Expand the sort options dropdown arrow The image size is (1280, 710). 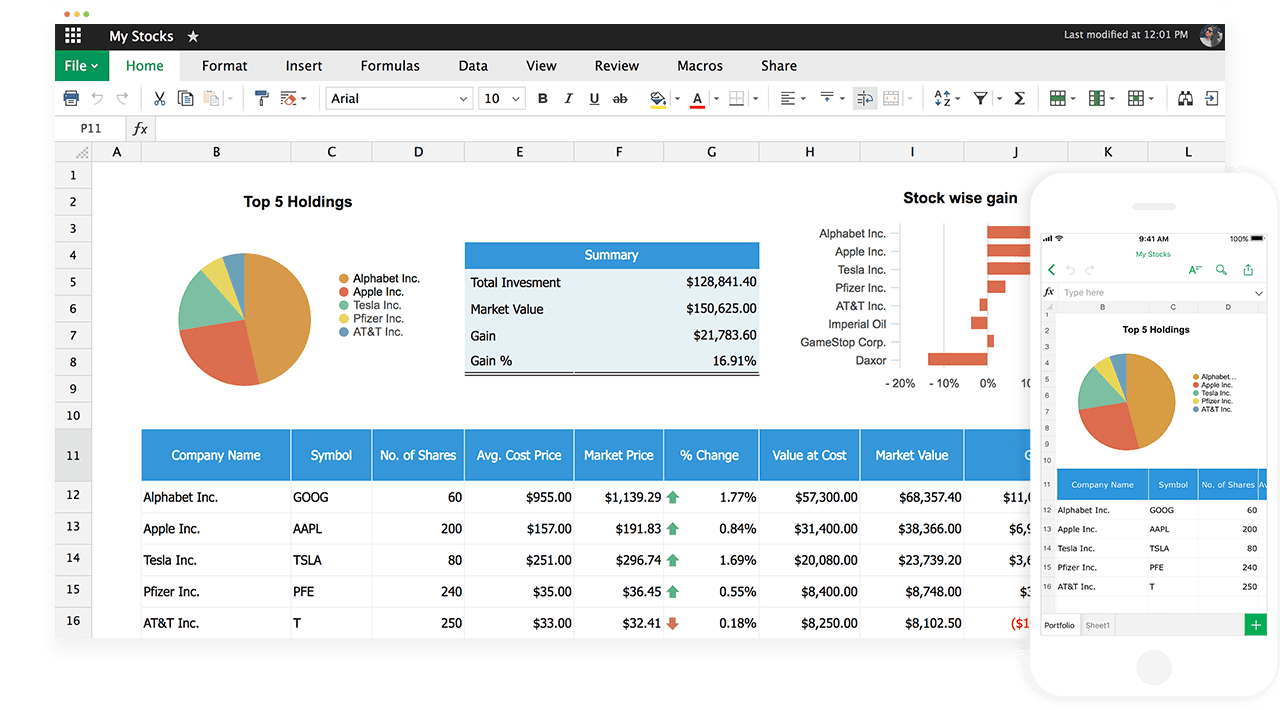(x=958, y=99)
